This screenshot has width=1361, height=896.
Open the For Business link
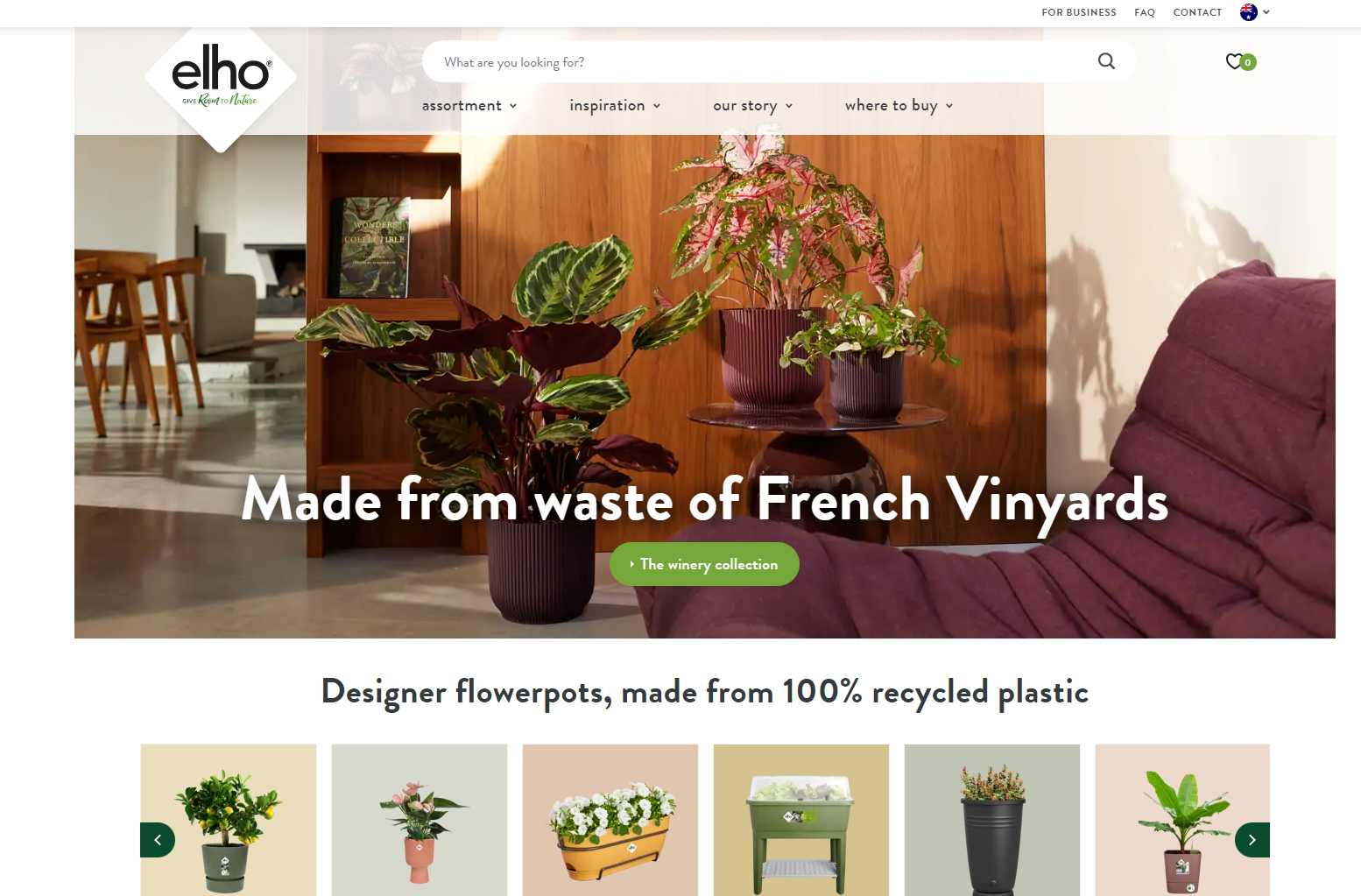tap(1079, 12)
